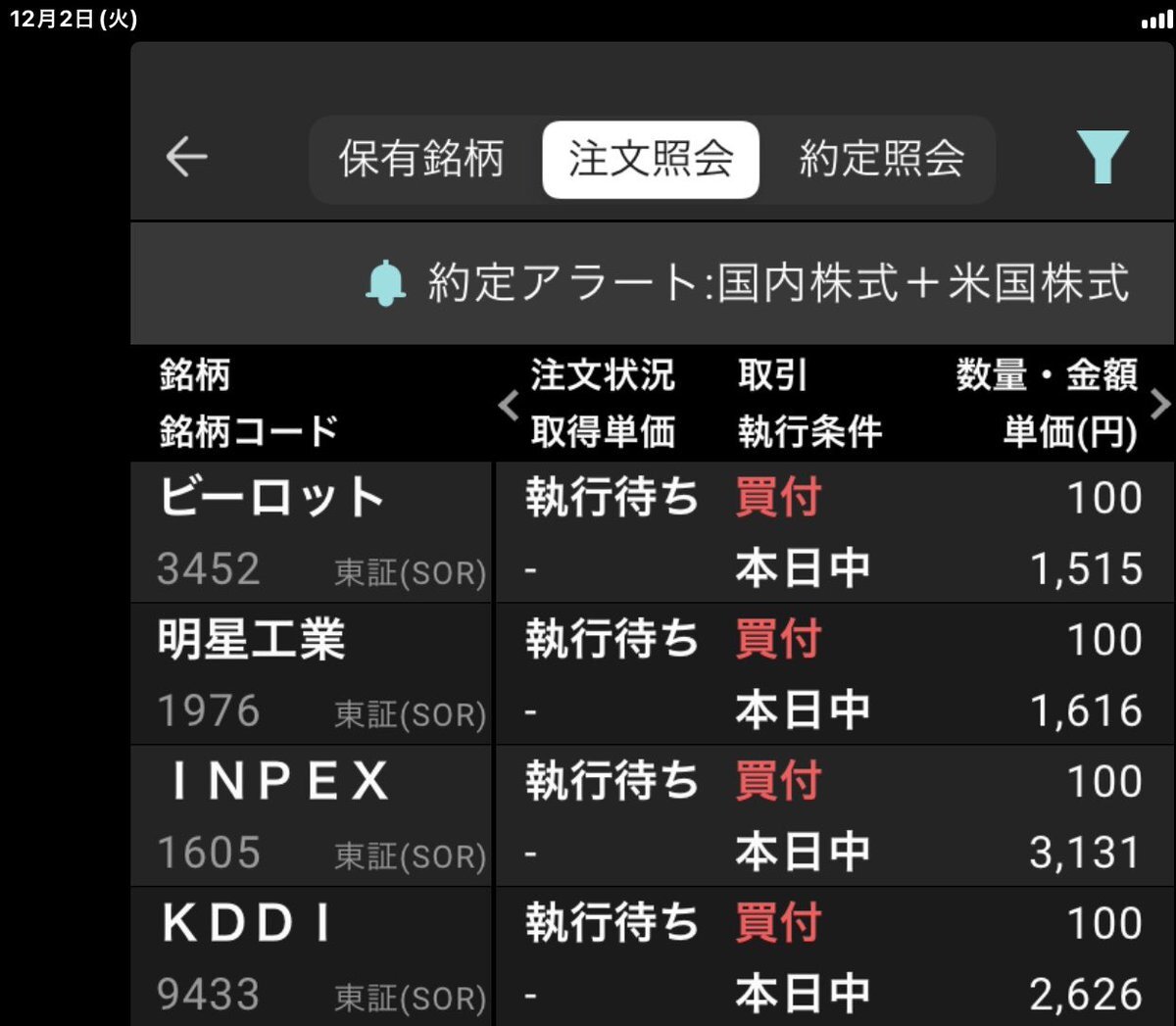Viewport: 1176px width, 1026px height.
Task: Tap 執行待ち status in ビーロット row
Action: click(612, 498)
